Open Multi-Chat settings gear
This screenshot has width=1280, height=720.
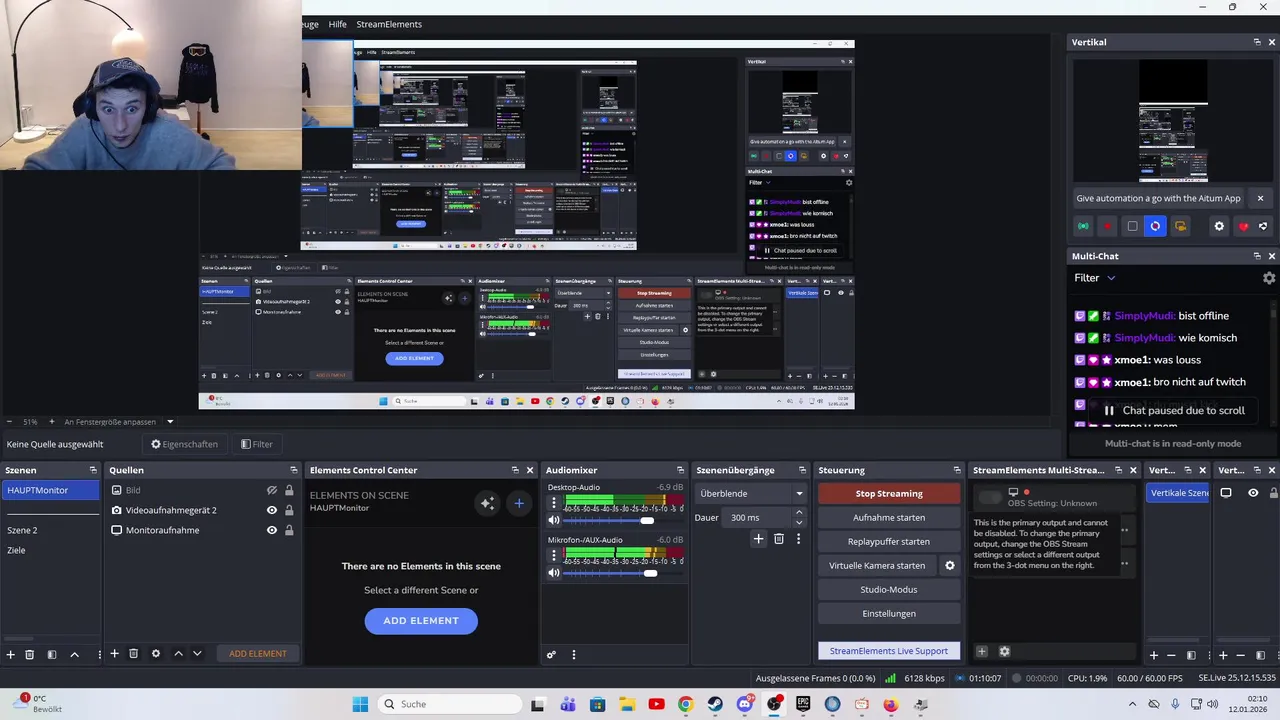(x=1269, y=278)
